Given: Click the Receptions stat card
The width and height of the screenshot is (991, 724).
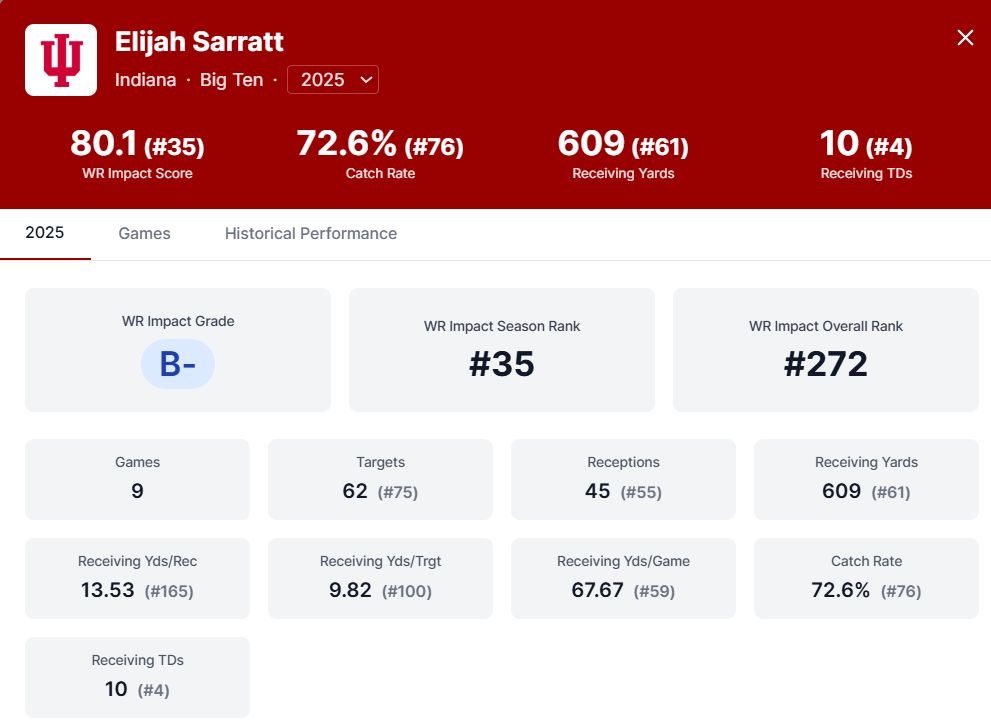Looking at the screenshot, I should pyautogui.click(x=623, y=479).
